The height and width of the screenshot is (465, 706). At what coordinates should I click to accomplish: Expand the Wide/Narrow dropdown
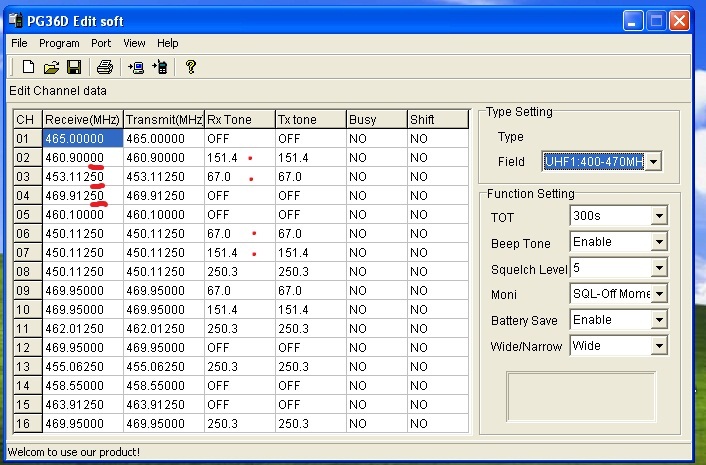point(659,346)
